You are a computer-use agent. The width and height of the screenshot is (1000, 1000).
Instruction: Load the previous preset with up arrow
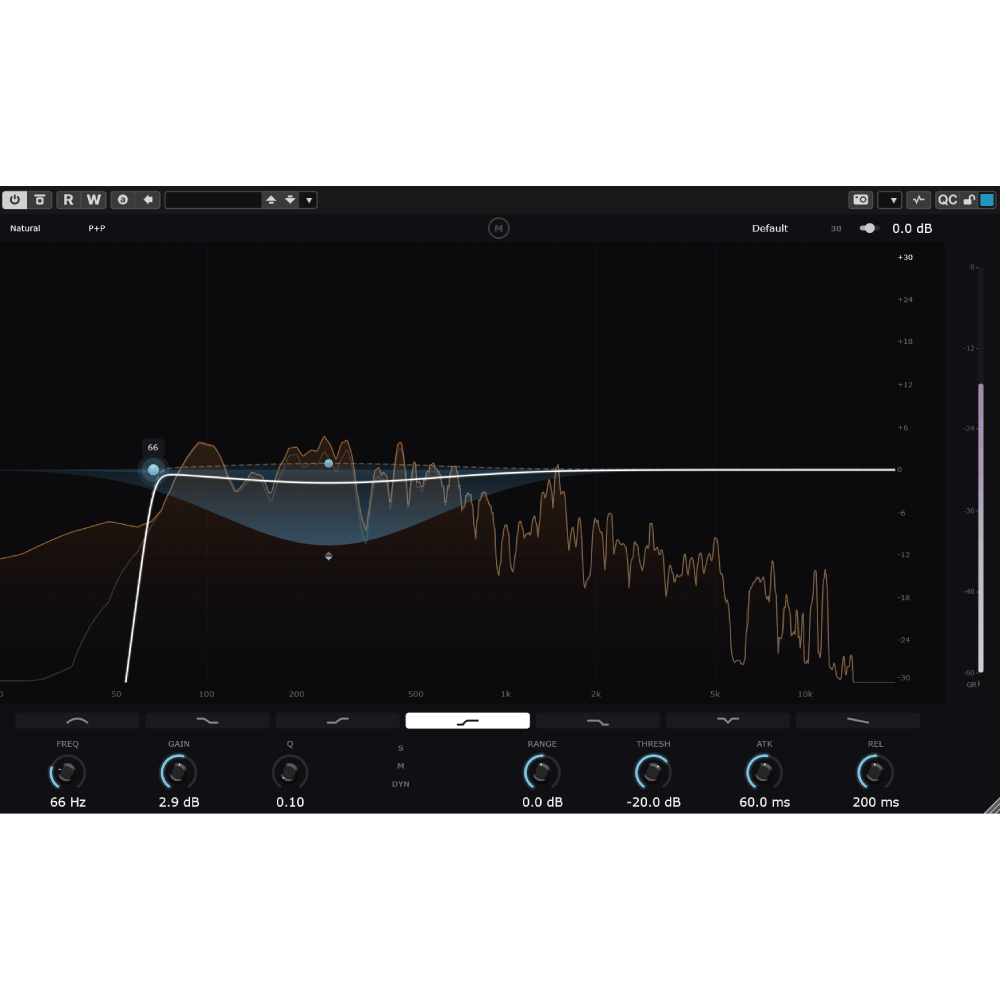click(270, 200)
